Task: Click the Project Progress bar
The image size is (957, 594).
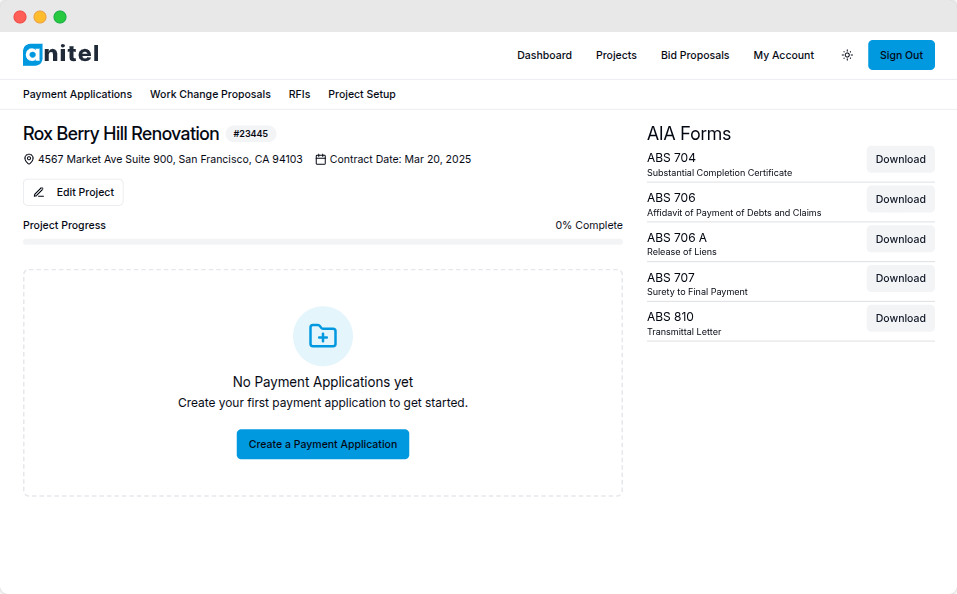Action: 322,239
